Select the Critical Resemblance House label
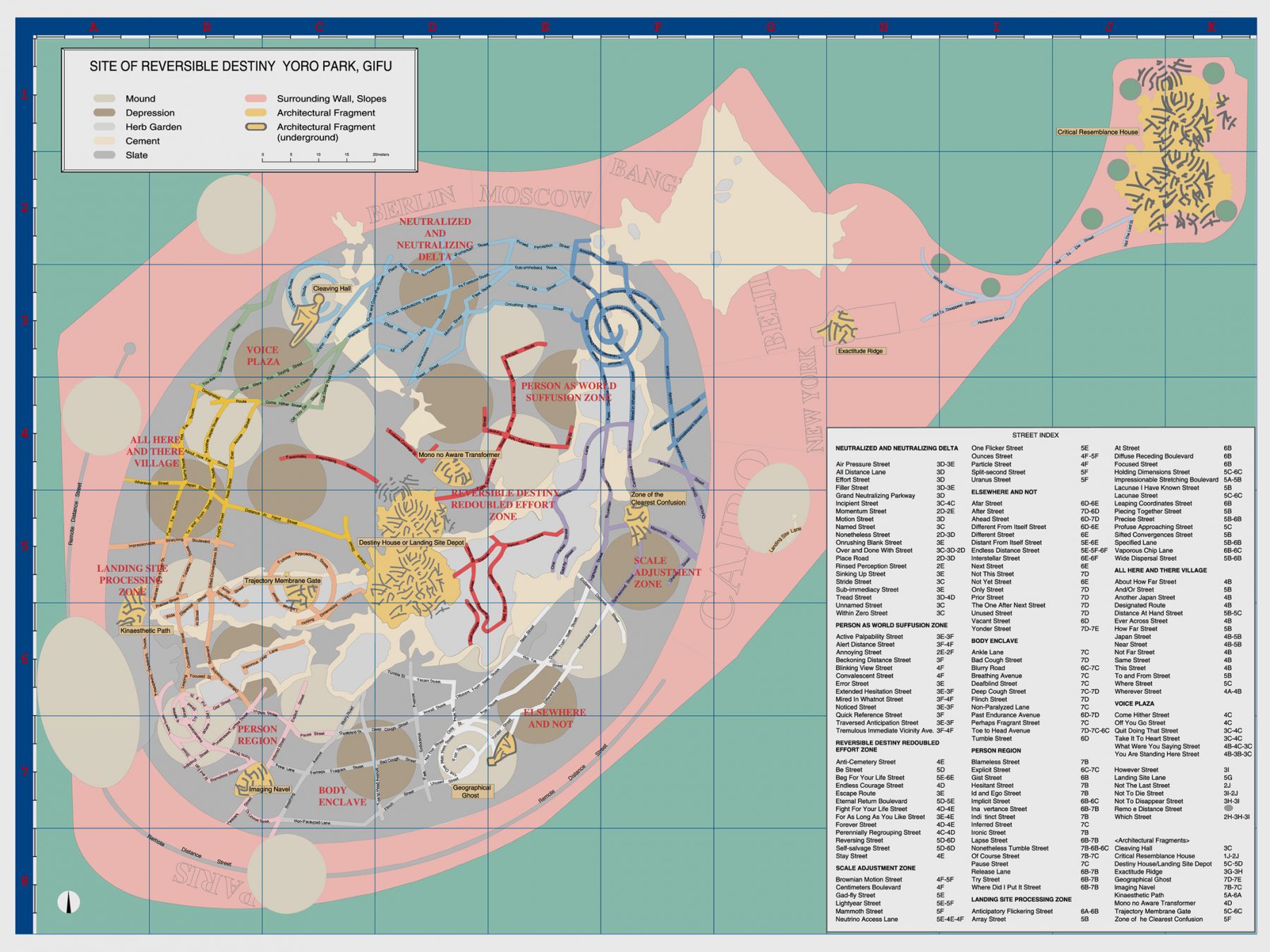Screen dimensions: 1270x952 tap(1097, 132)
